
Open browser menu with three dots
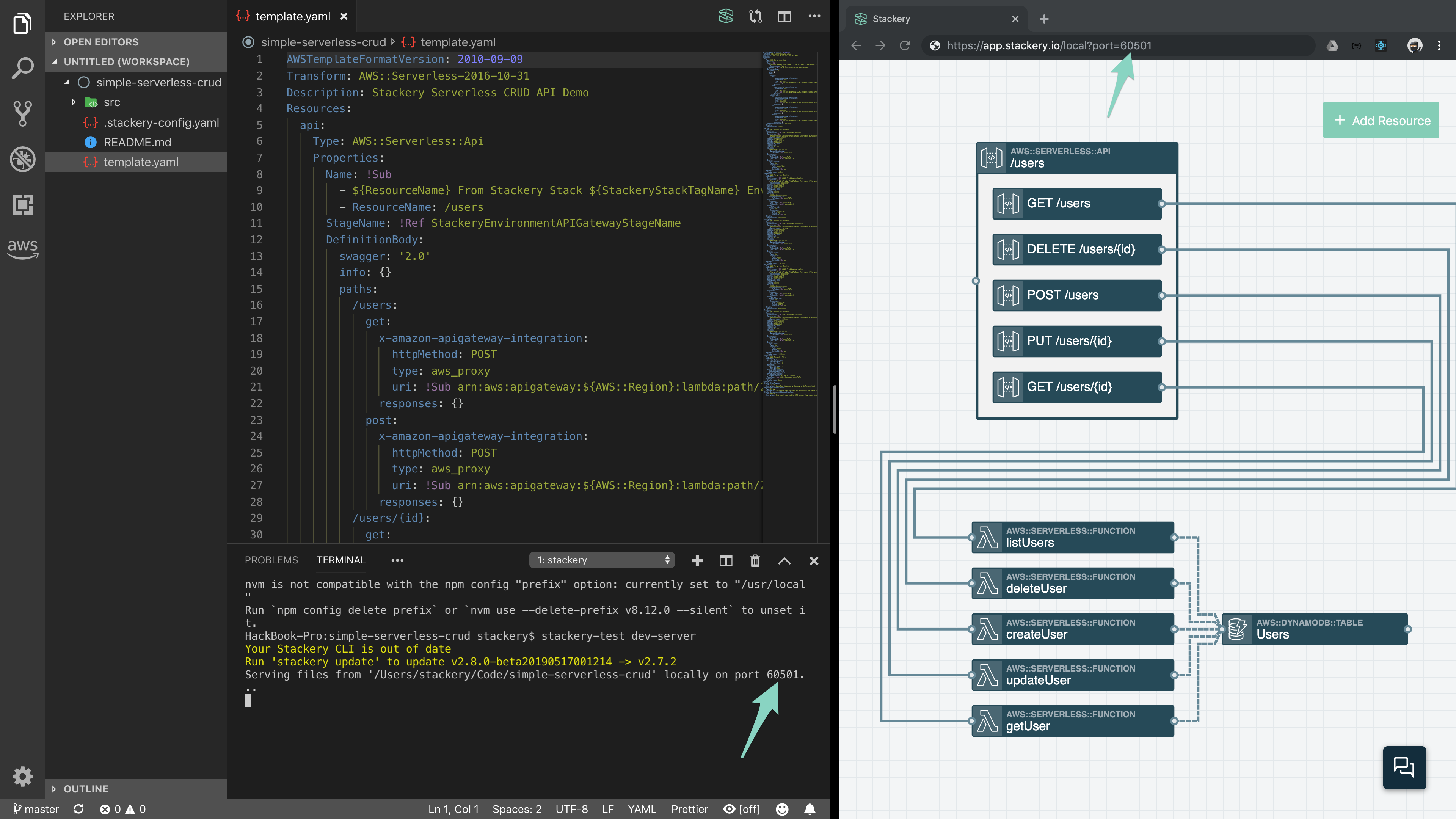[1439, 46]
